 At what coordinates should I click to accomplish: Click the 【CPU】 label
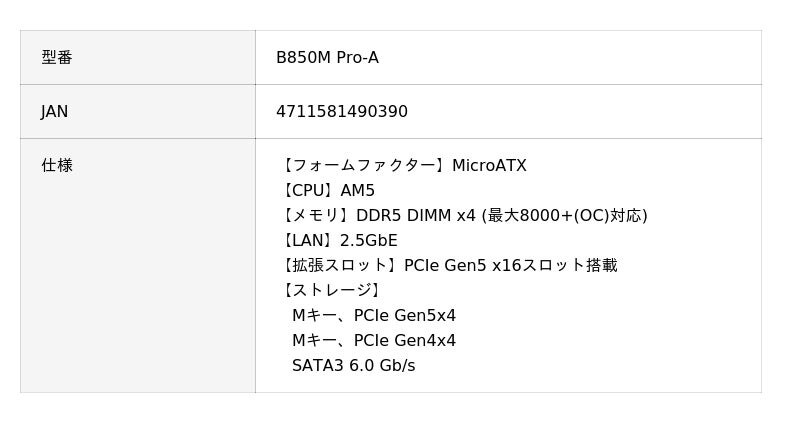pyautogui.click(x=308, y=191)
